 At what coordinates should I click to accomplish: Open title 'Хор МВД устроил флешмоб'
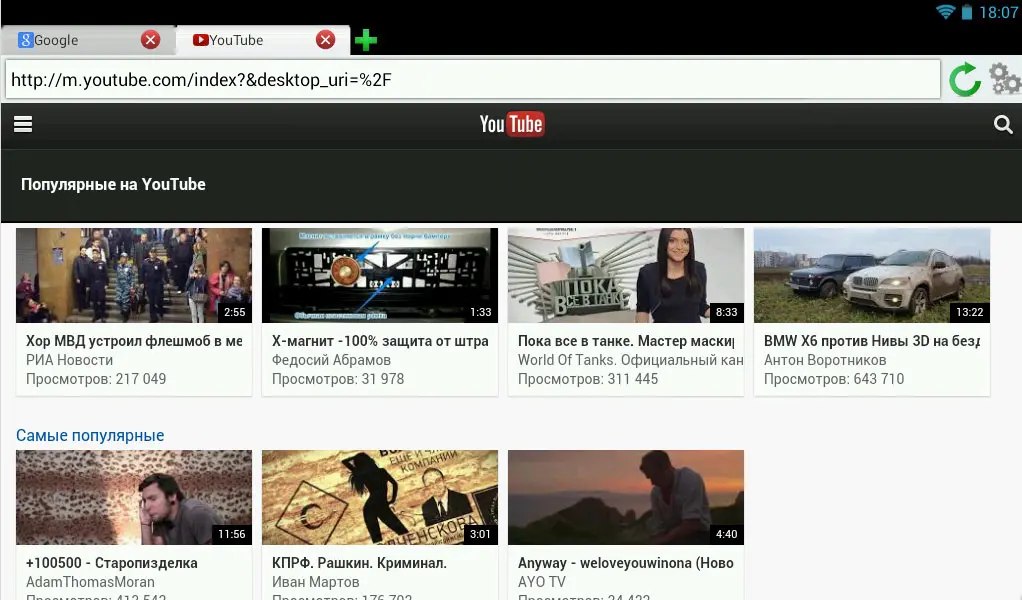134,341
